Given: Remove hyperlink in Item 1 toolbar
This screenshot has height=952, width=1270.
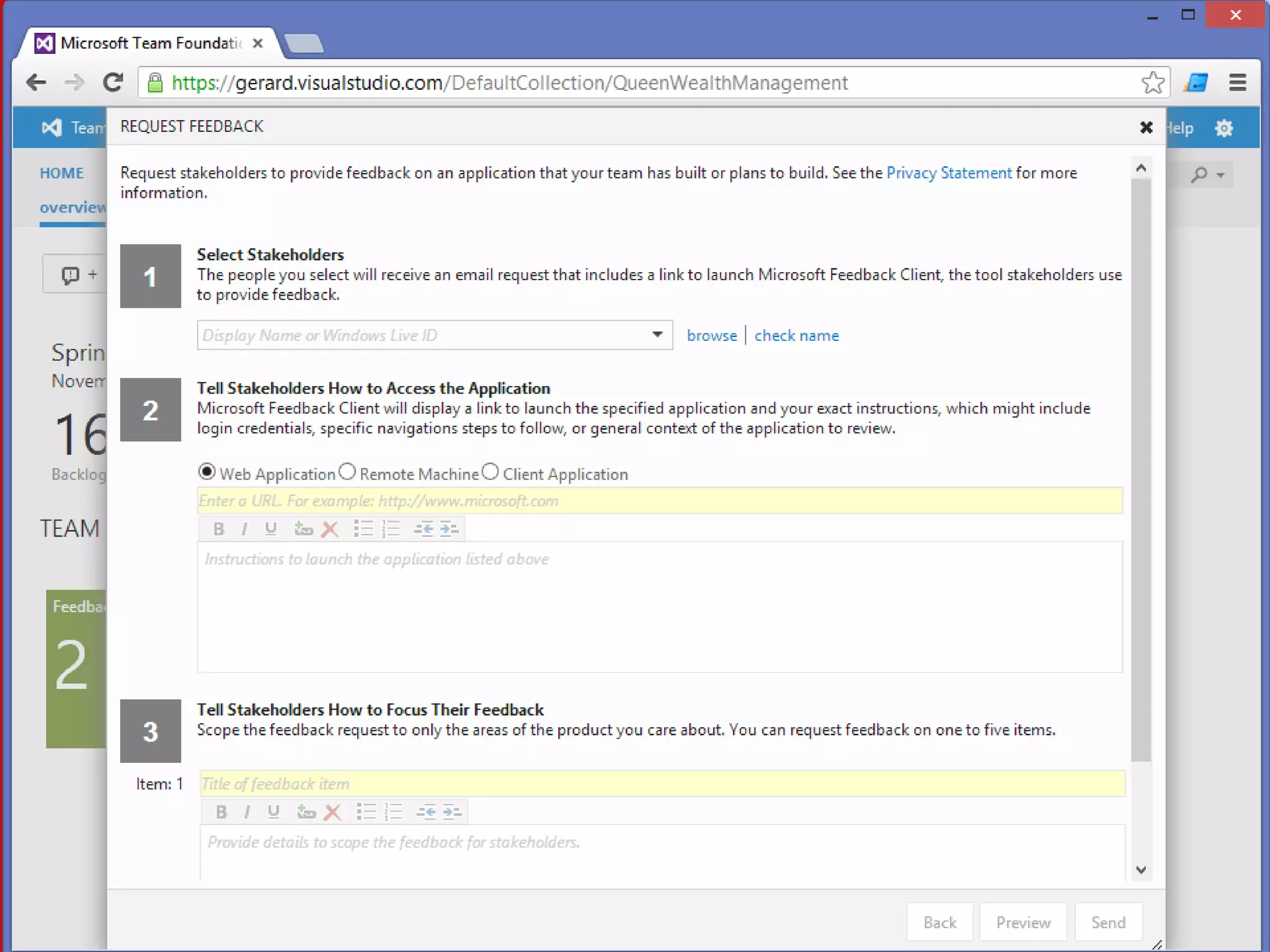Looking at the screenshot, I should [x=333, y=812].
